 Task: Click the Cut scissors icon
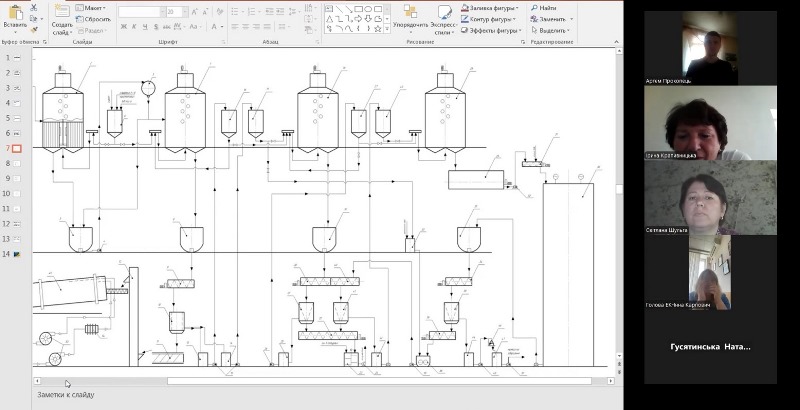[x=35, y=7]
